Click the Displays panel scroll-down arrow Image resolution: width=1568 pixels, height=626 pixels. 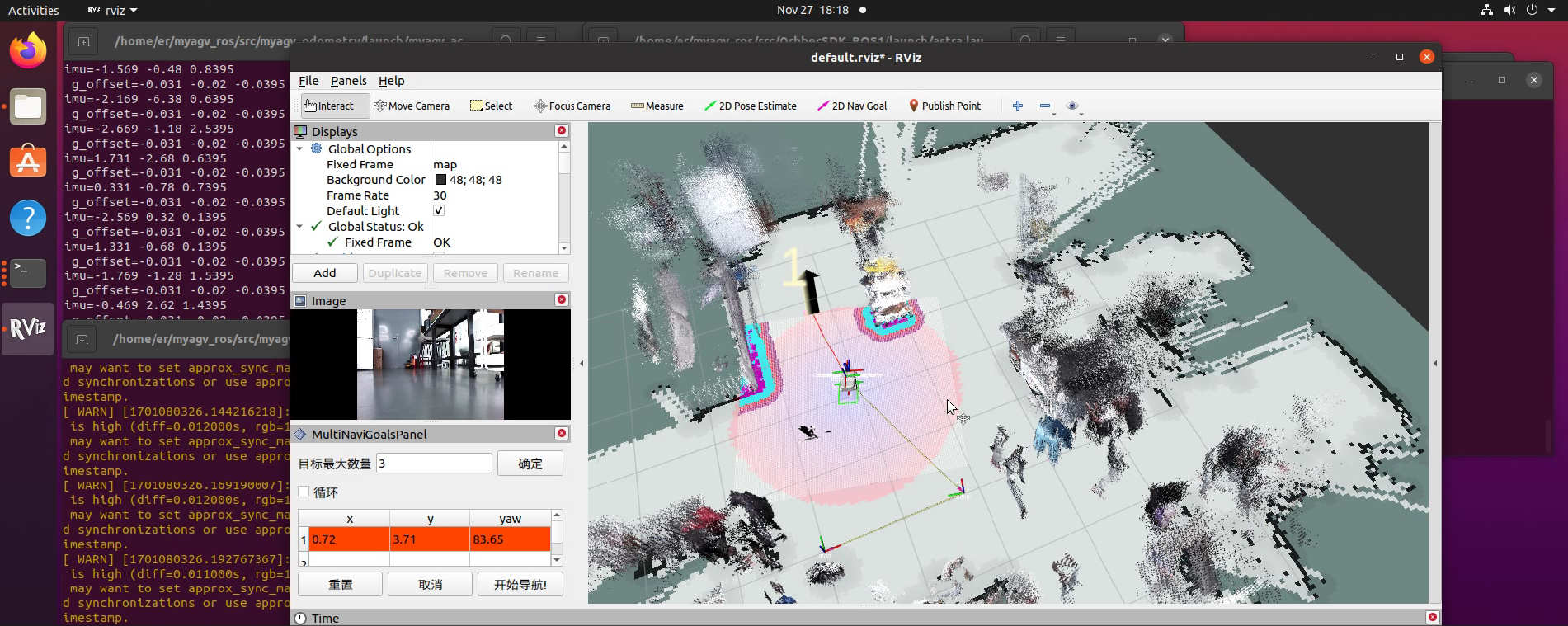pos(564,248)
